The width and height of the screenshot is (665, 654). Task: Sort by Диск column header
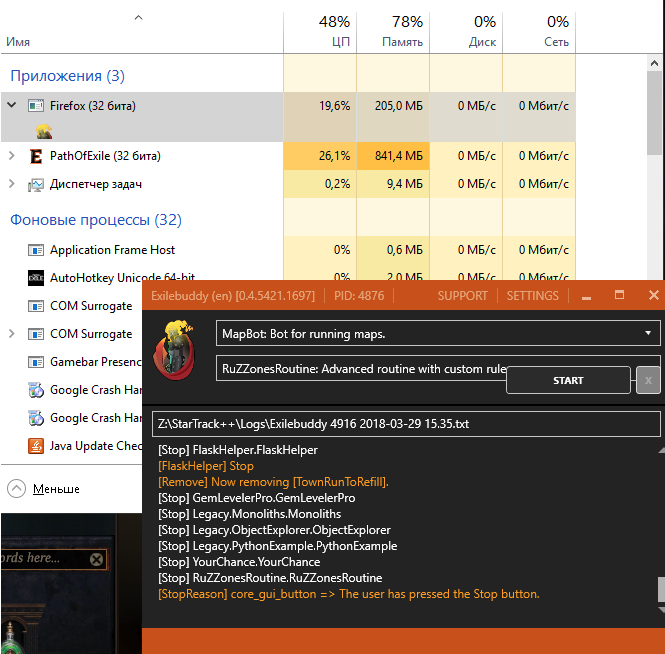pos(482,42)
